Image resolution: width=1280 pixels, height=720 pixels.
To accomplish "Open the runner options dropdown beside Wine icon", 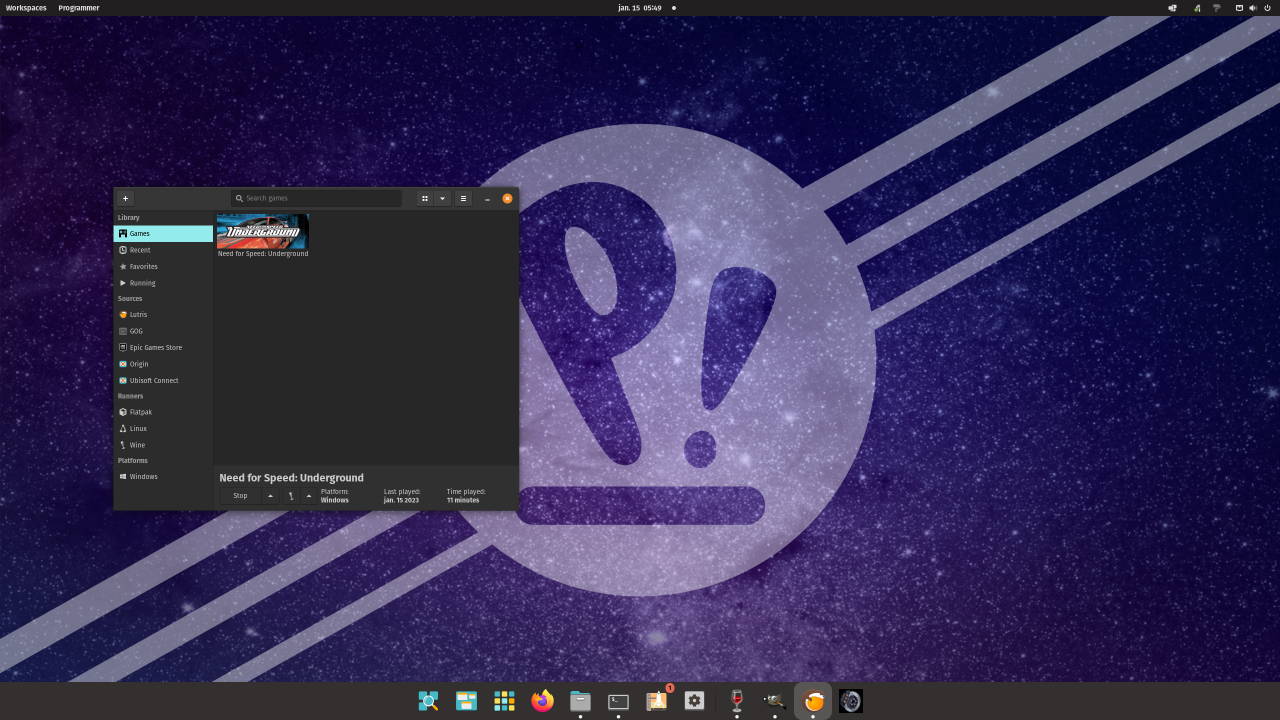I will (308, 495).
